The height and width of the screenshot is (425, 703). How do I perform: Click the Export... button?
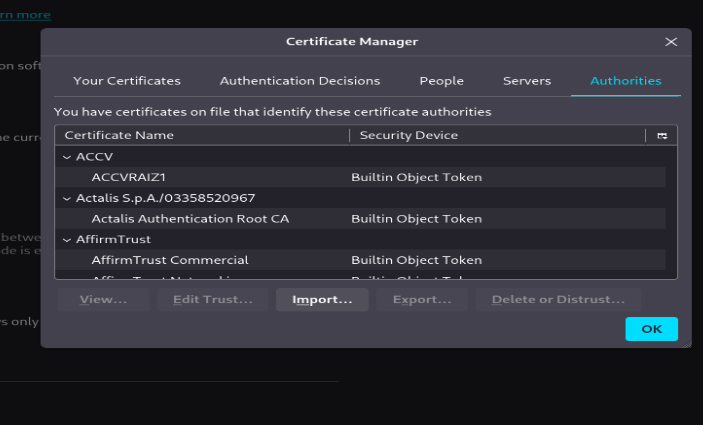coord(422,299)
